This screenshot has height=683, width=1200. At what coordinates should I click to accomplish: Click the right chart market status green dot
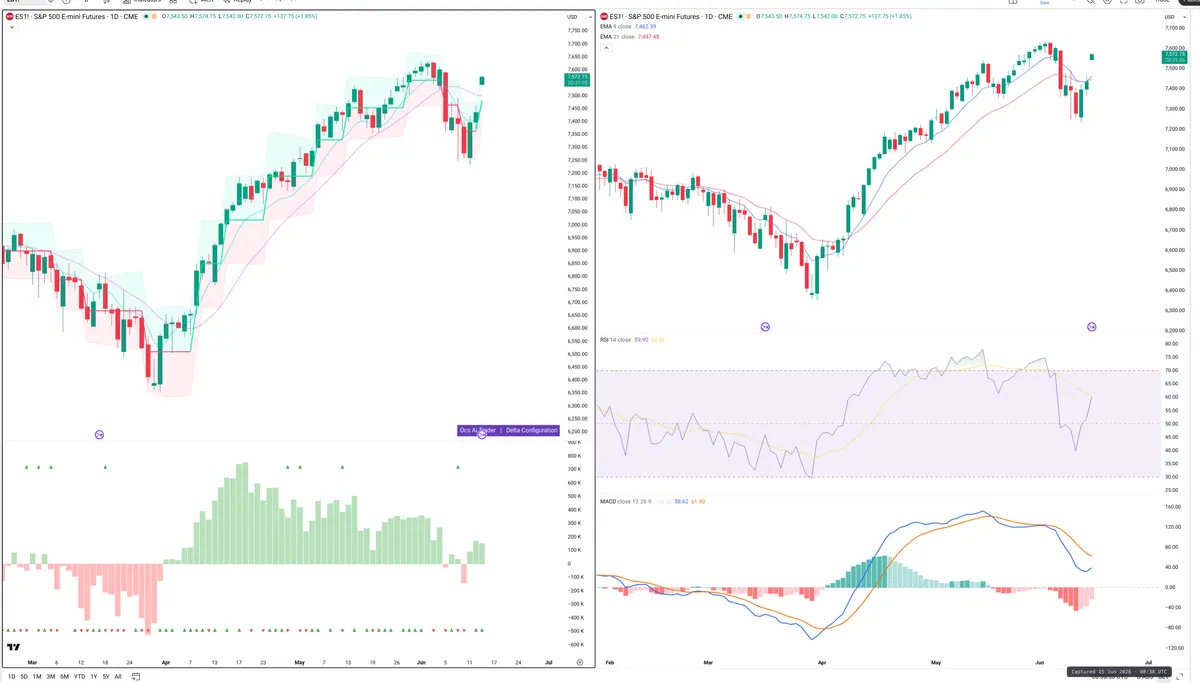741,17
